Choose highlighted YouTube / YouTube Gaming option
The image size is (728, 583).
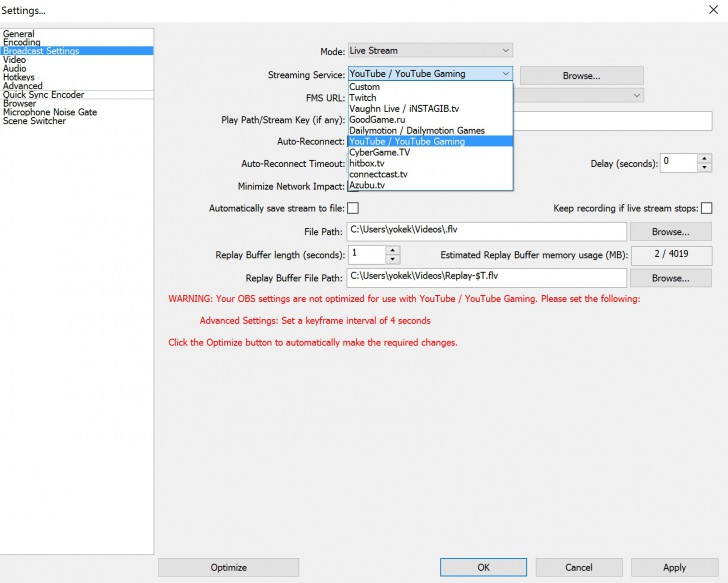pyautogui.click(x=430, y=141)
